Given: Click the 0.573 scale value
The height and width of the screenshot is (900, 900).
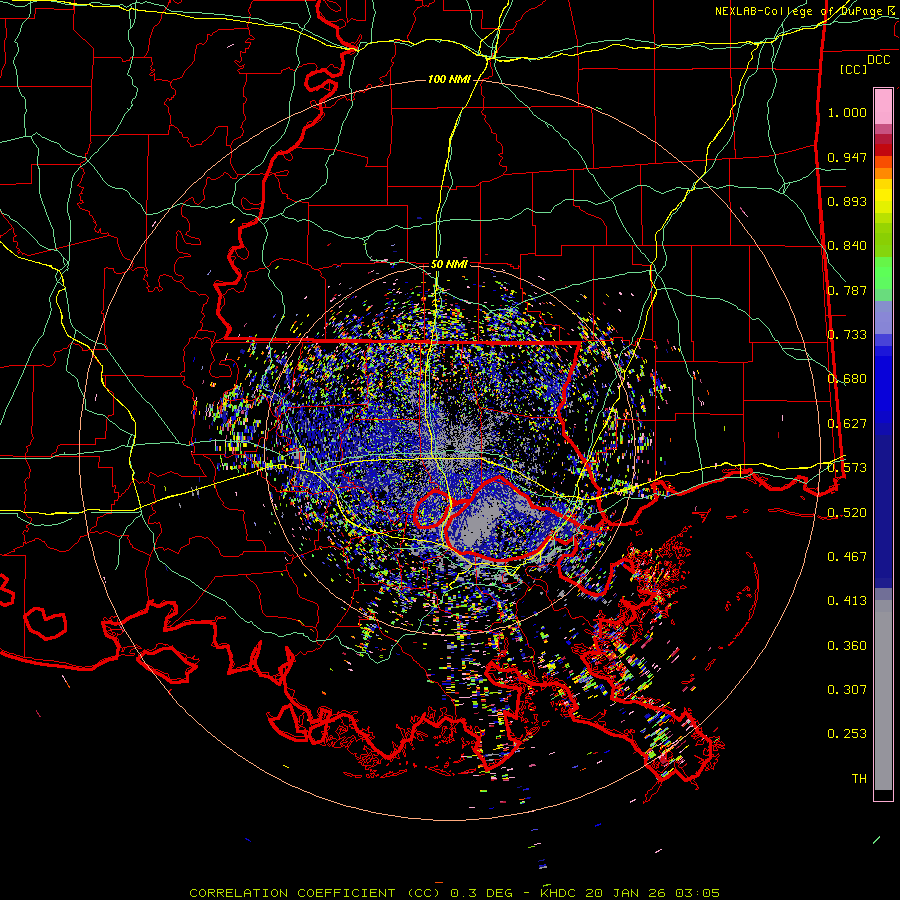Looking at the screenshot, I should (x=847, y=468).
